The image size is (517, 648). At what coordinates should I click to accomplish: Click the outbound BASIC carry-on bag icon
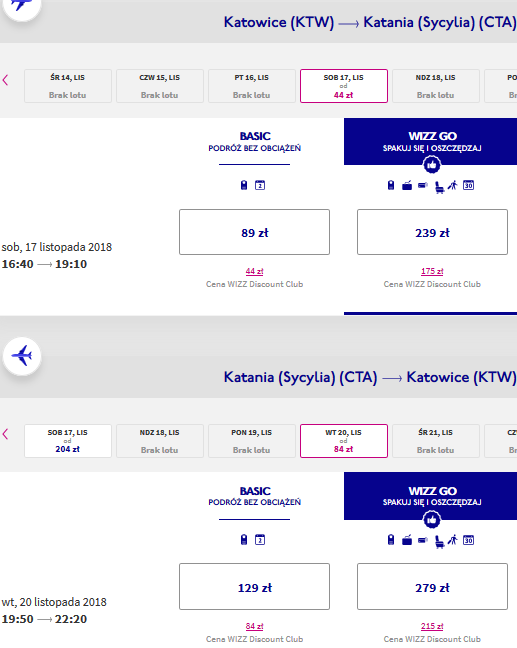click(244, 185)
